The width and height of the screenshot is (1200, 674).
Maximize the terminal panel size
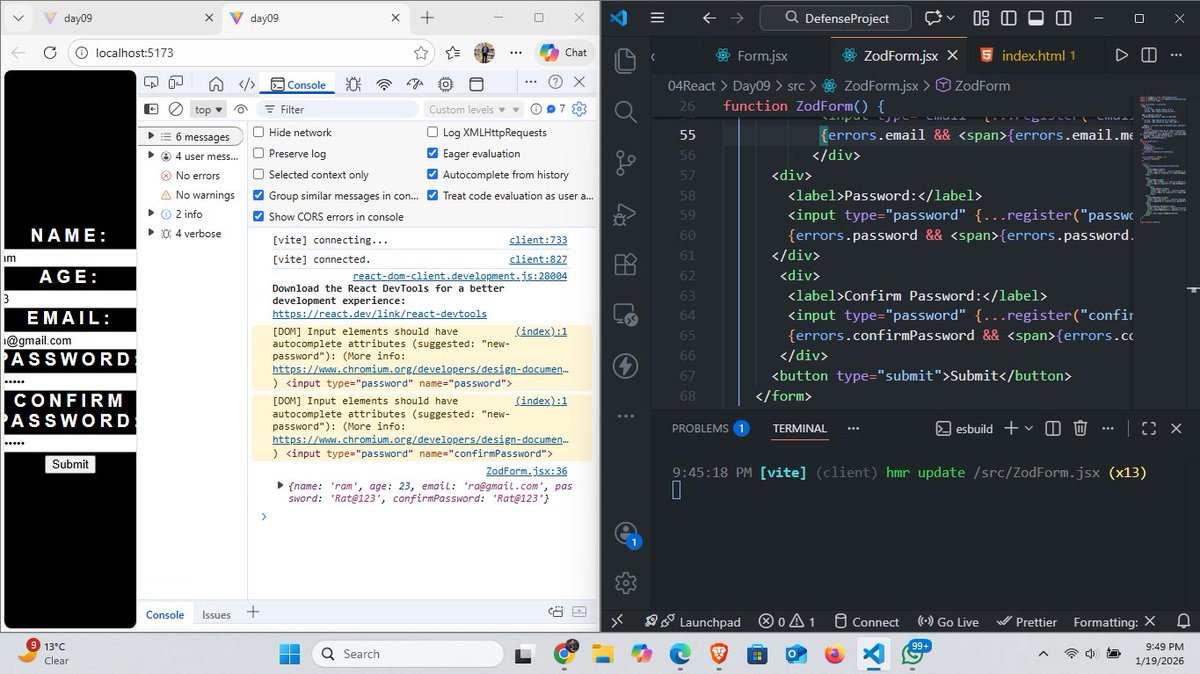point(1148,428)
